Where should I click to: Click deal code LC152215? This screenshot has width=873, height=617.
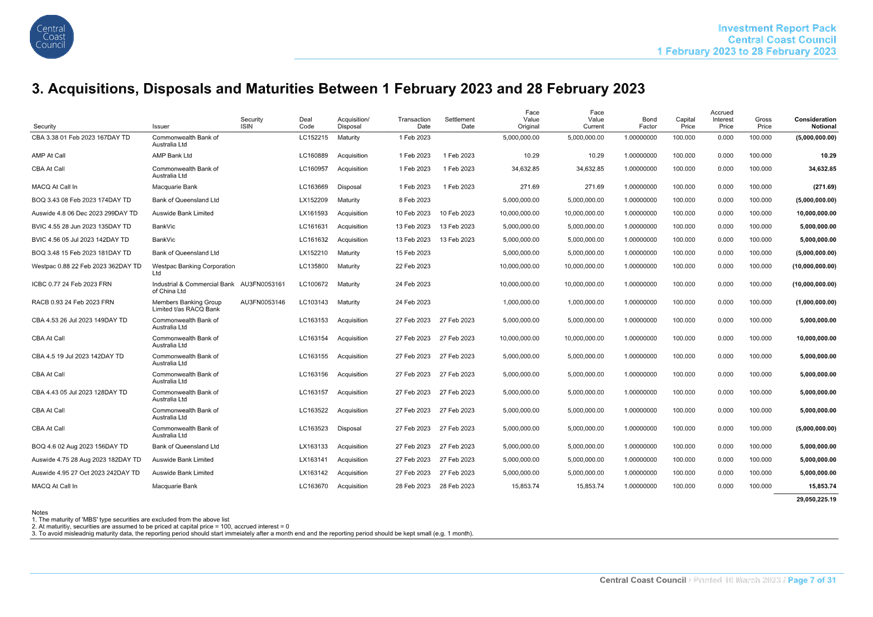(x=313, y=138)
